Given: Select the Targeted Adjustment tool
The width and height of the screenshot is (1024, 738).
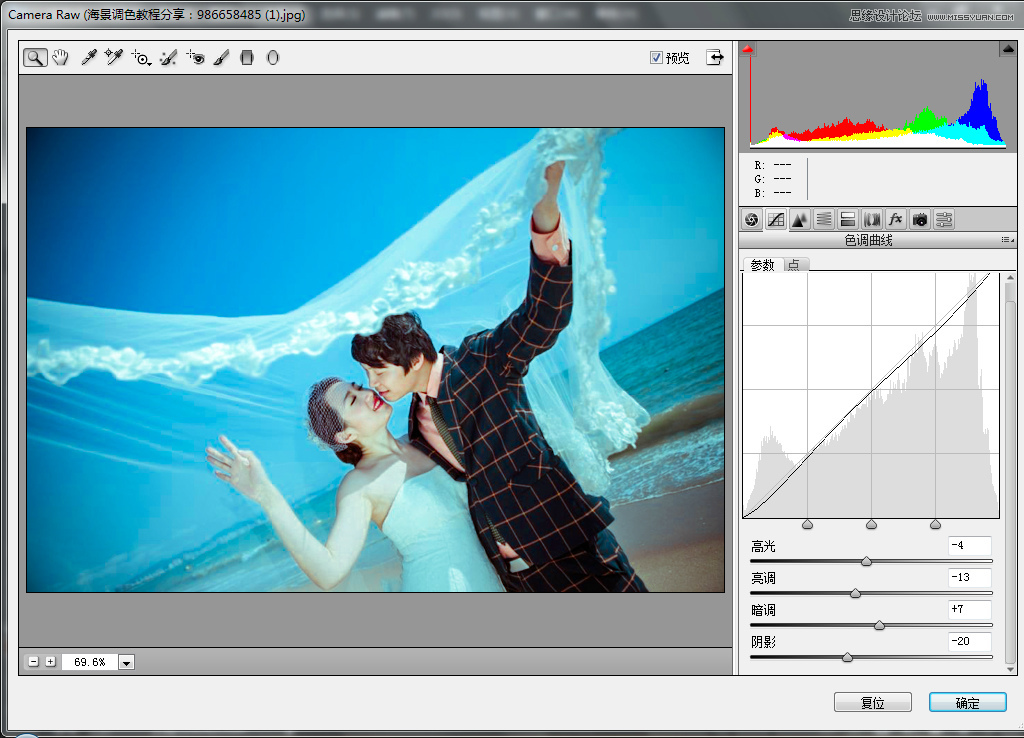Looking at the screenshot, I should 141,58.
